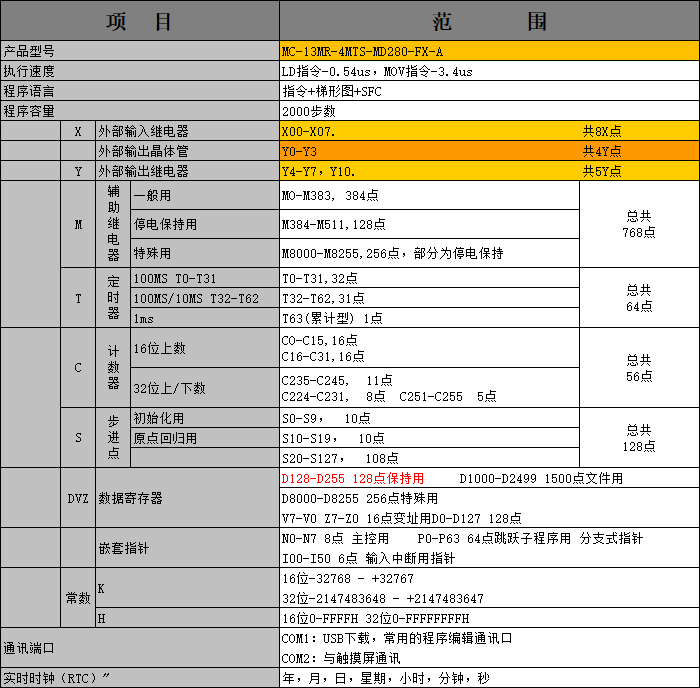Select the M8000-M8255 special relay cell

coord(429,253)
